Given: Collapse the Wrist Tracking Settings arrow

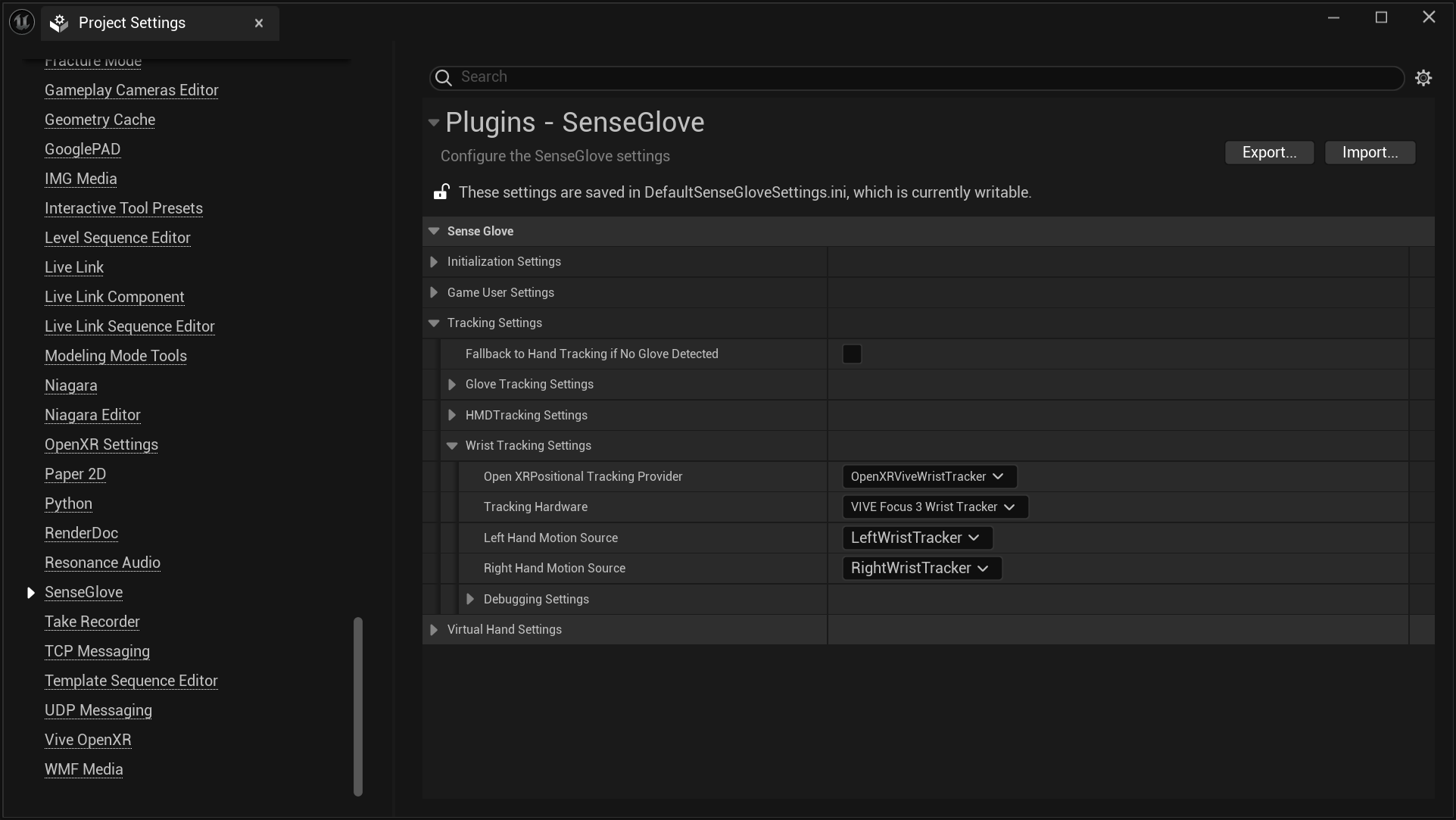Looking at the screenshot, I should click(451, 445).
